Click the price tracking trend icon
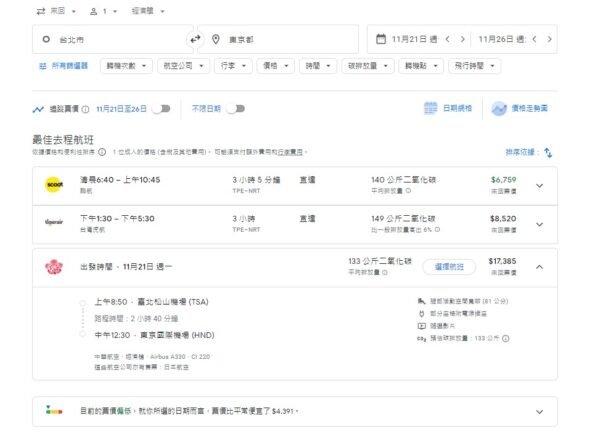This screenshot has width=600, height=439. [x=38, y=109]
